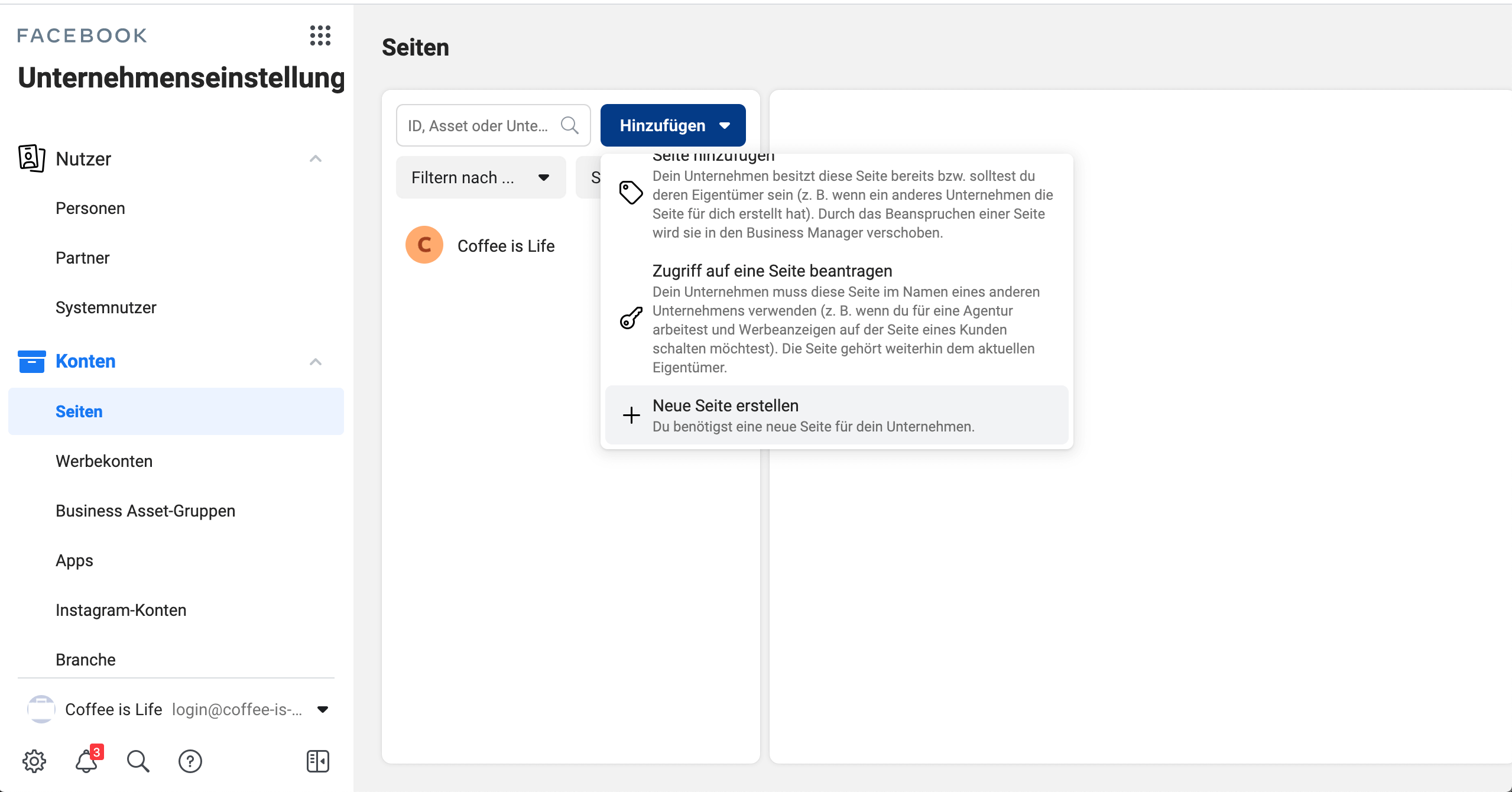Open notifications via the bell icon
Image resolution: width=1512 pixels, height=792 pixels.
click(86, 762)
